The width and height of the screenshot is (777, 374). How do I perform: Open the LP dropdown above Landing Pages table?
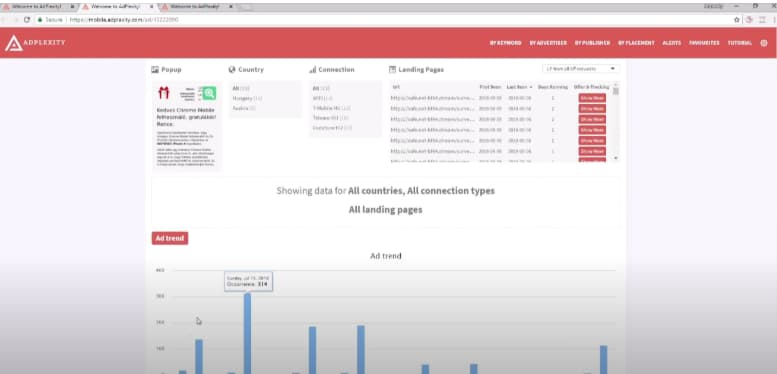580,69
